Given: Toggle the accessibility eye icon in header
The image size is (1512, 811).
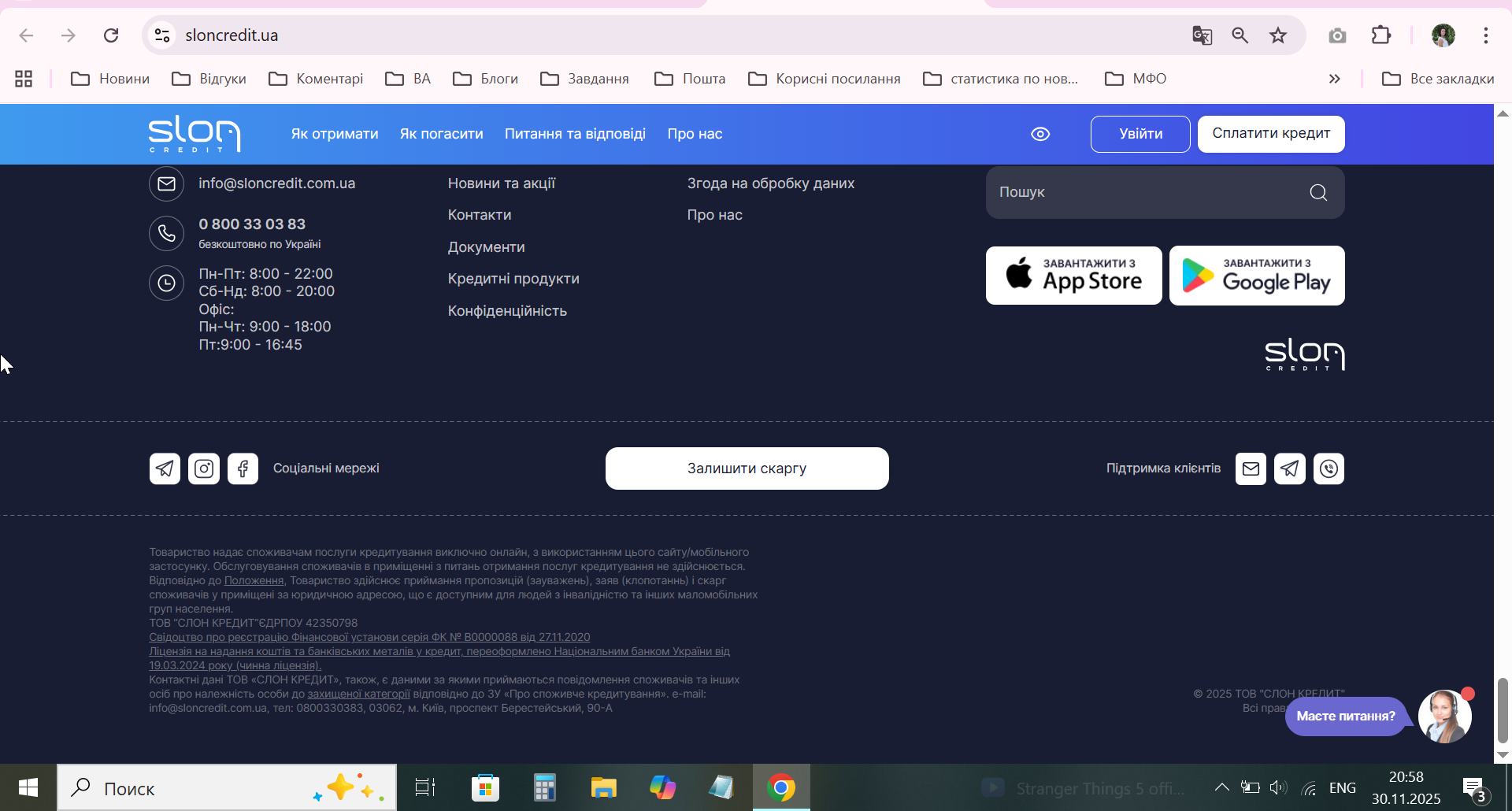Looking at the screenshot, I should pyautogui.click(x=1040, y=134).
